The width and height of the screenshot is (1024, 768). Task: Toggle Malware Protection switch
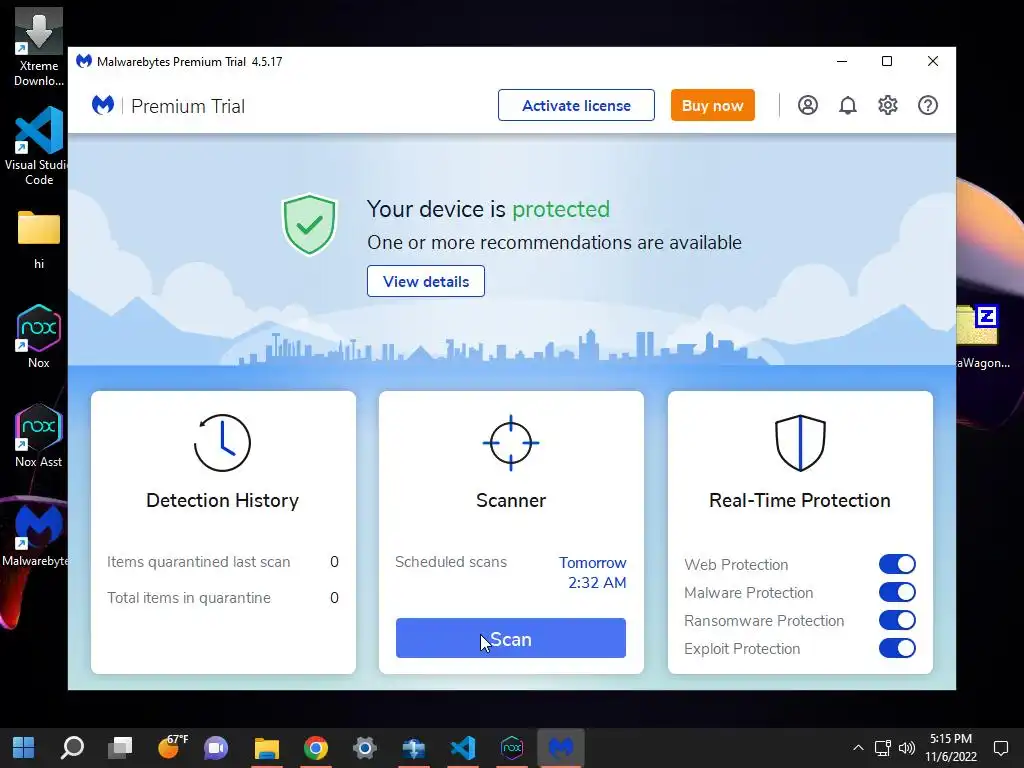[897, 592]
